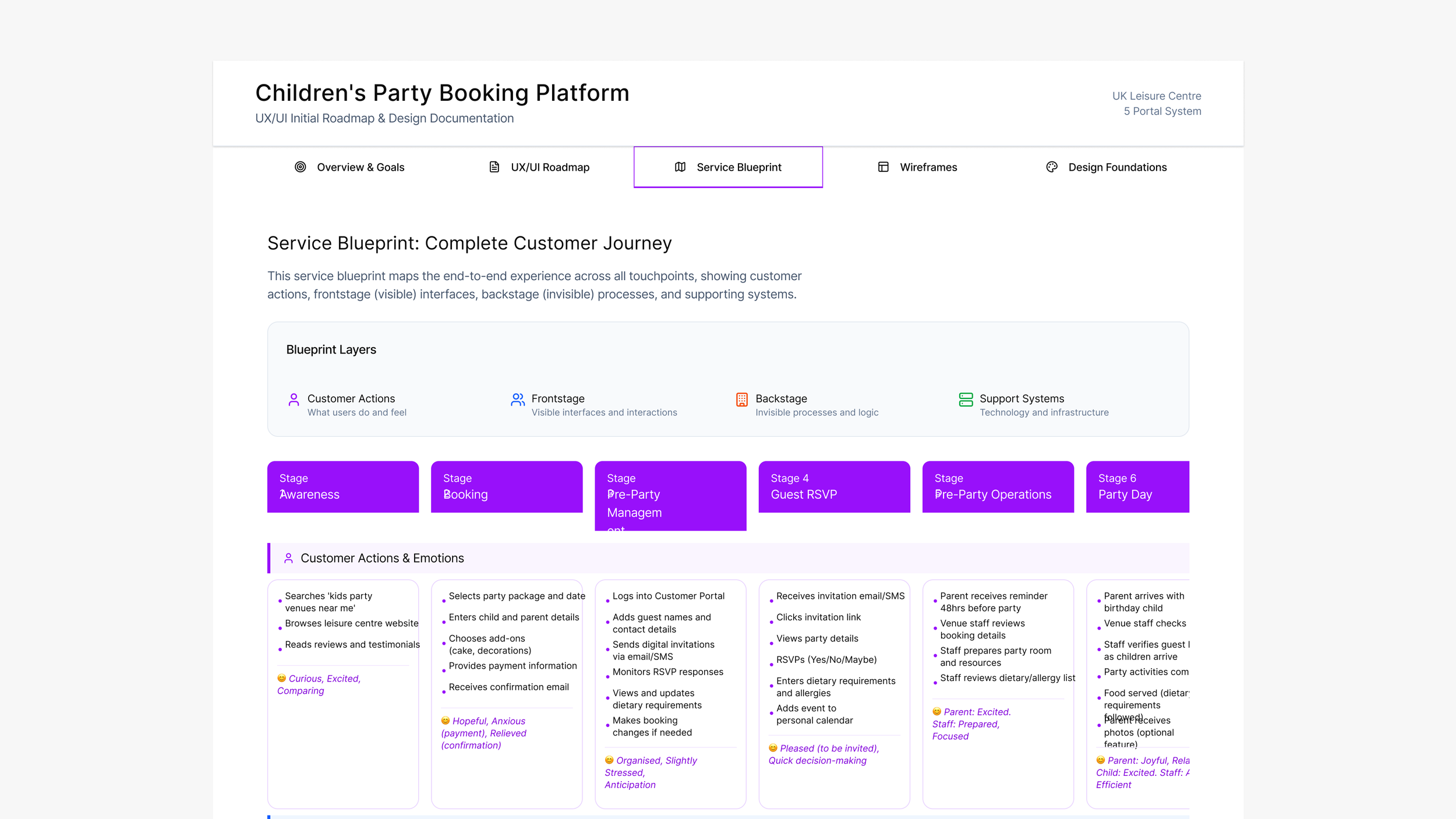This screenshot has height=819, width=1456.
Task: Click the emoji beside 'Parent: Excited.'
Action: click(937, 712)
